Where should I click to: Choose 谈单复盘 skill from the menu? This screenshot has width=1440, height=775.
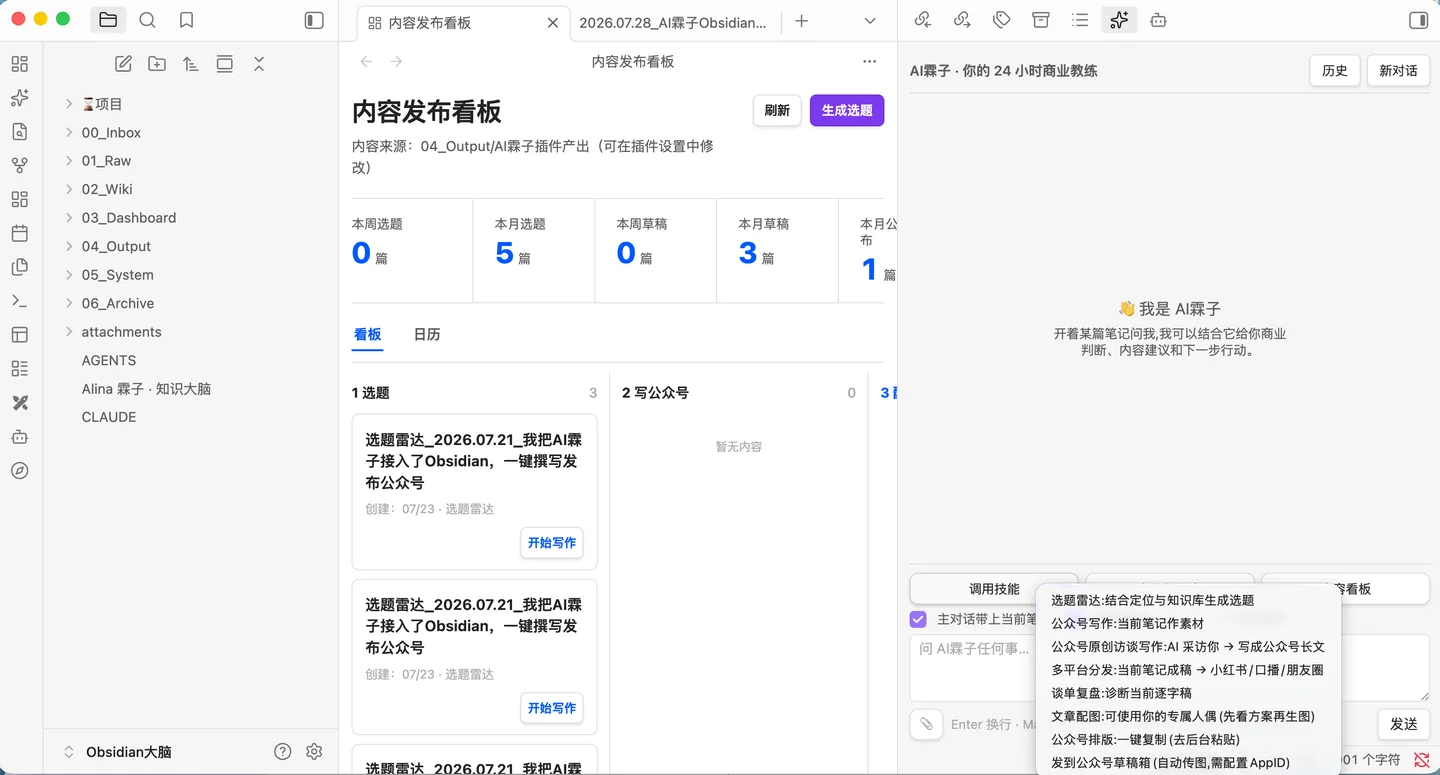pyautogui.click(x=1188, y=693)
